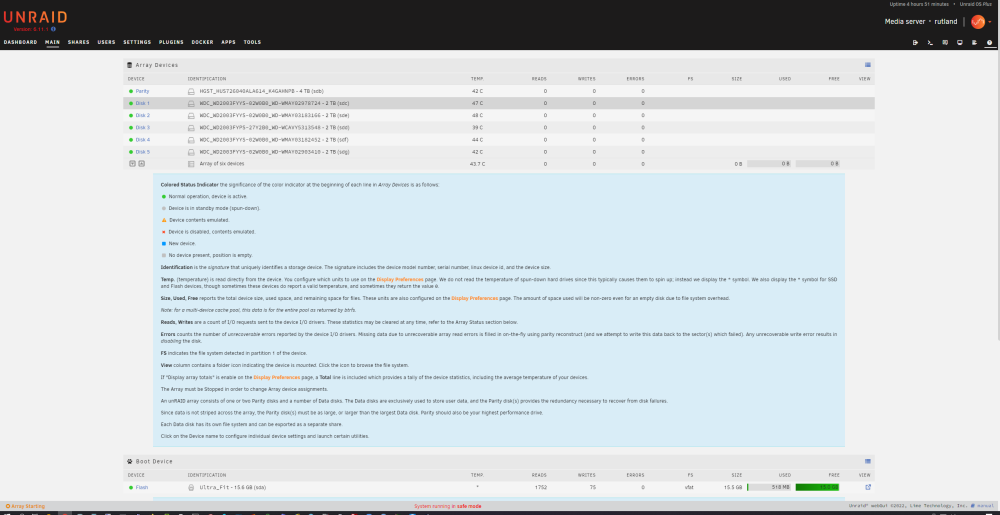Click the Boot Device paw icon
This screenshot has width=1000, height=515.
129,461
